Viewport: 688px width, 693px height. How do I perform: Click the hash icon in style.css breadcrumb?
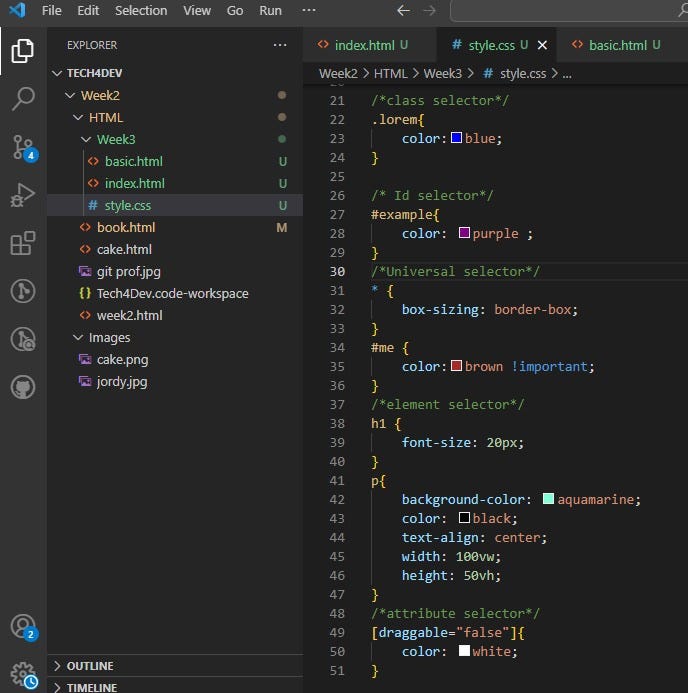tap(488, 73)
